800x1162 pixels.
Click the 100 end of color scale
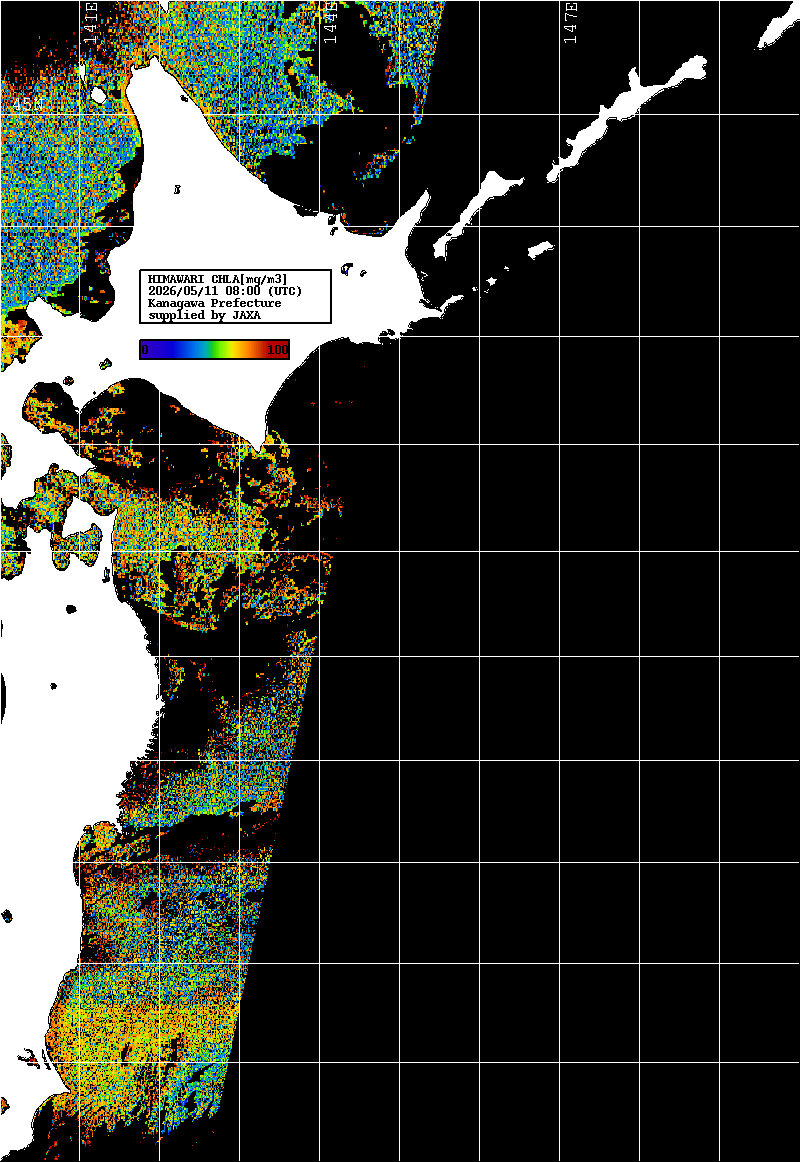click(x=278, y=350)
